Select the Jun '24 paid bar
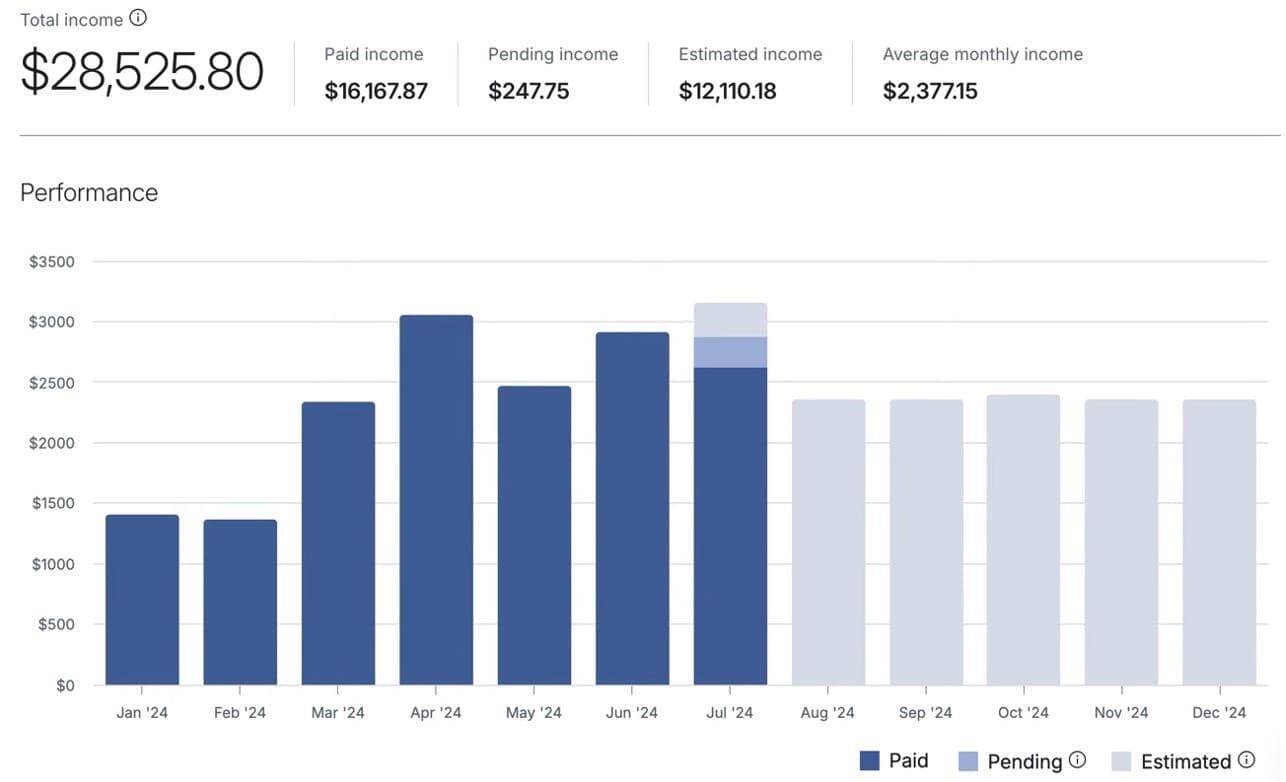 632,509
